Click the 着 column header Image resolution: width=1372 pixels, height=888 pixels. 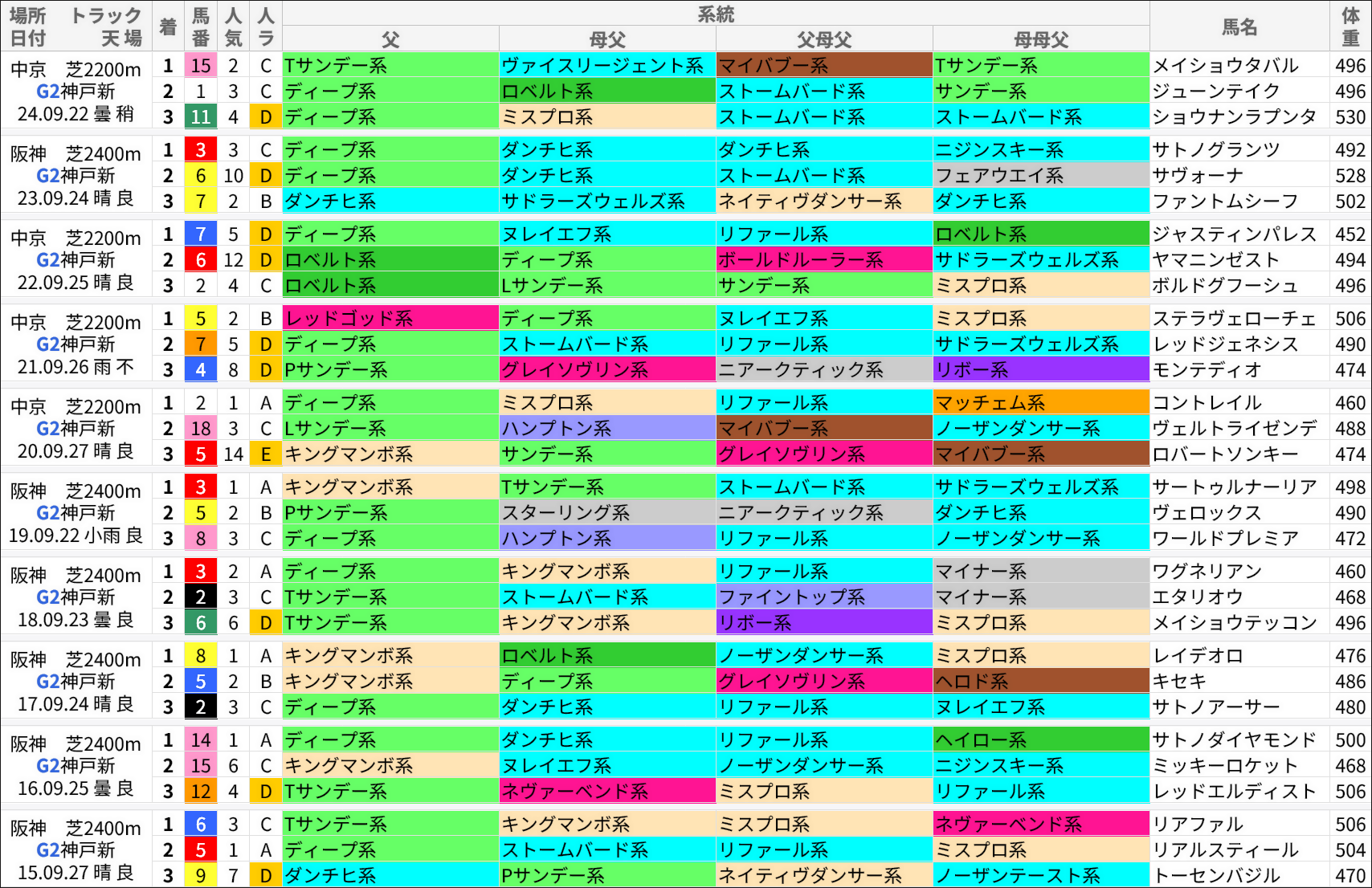click(168, 26)
